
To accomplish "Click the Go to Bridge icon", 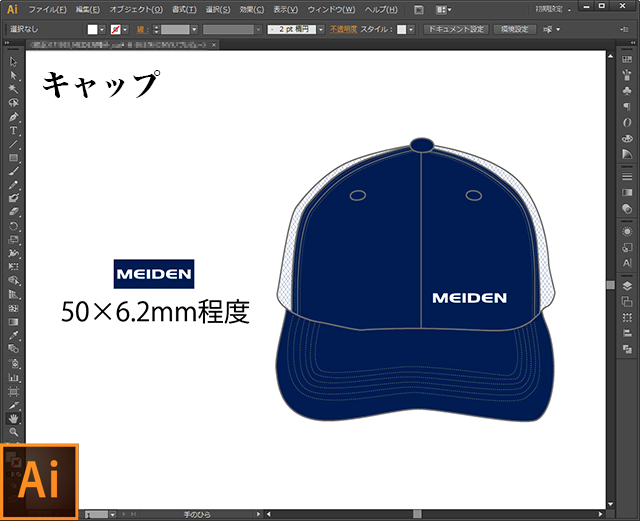I will click(x=418, y=10).
